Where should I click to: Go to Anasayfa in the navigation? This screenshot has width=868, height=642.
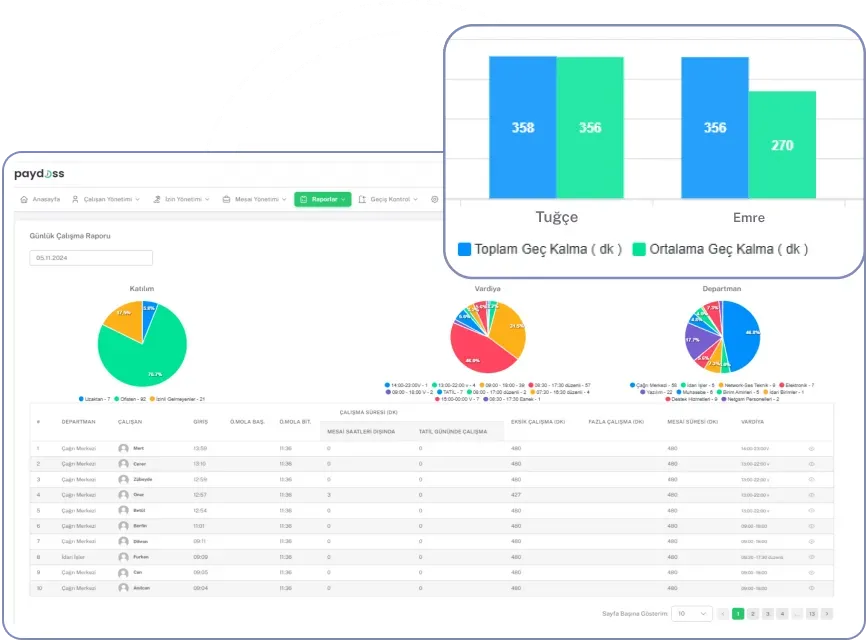click(40, 199)
